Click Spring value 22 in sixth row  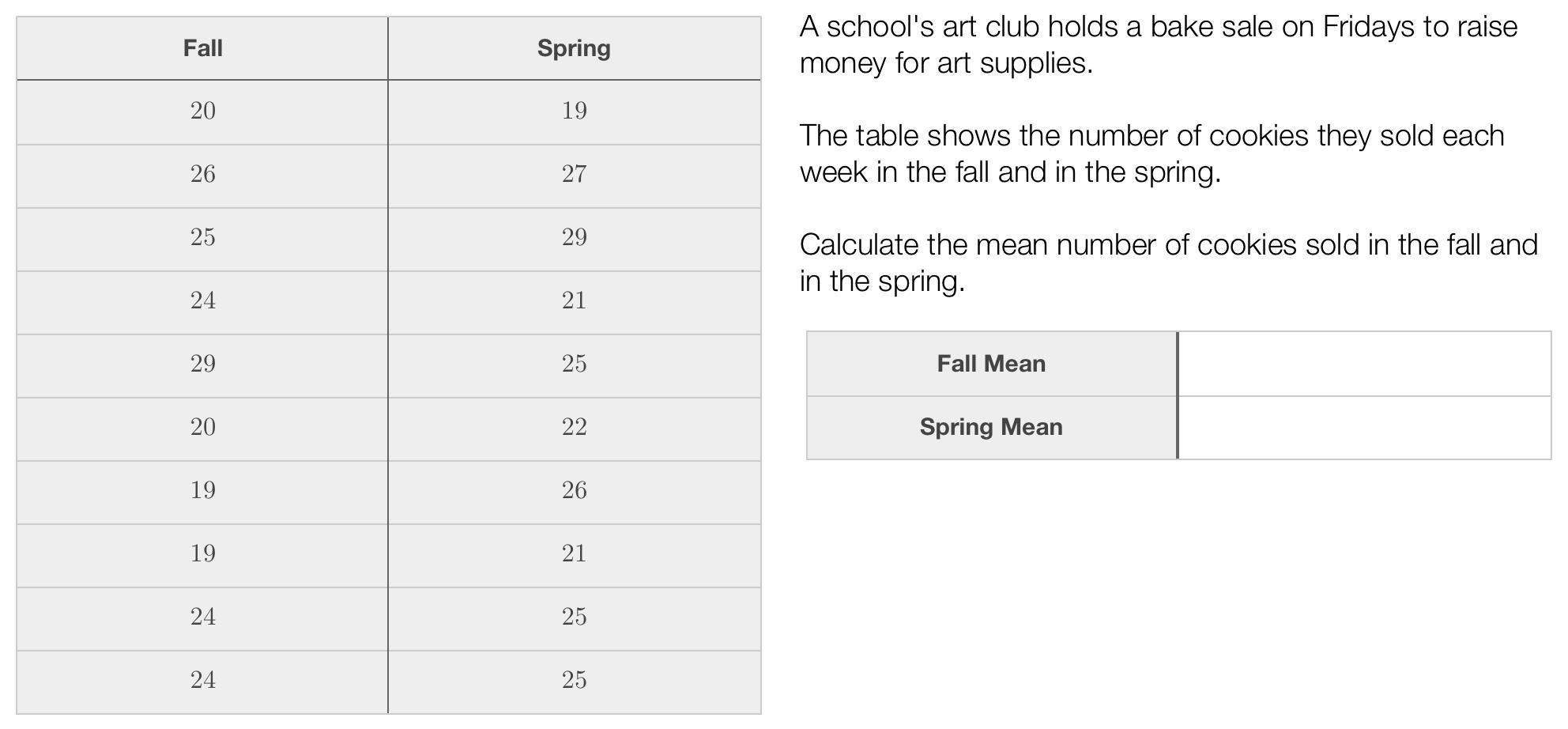tap(575, 427)
